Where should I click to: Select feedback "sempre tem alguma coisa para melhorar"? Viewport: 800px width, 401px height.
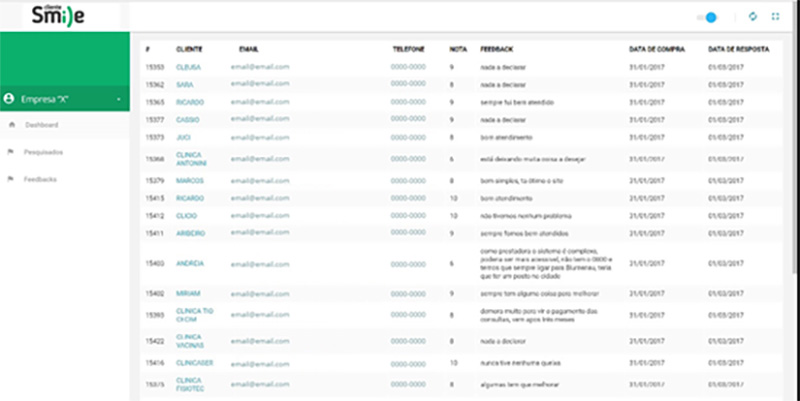pyautogui.click(x=539, y=293)
